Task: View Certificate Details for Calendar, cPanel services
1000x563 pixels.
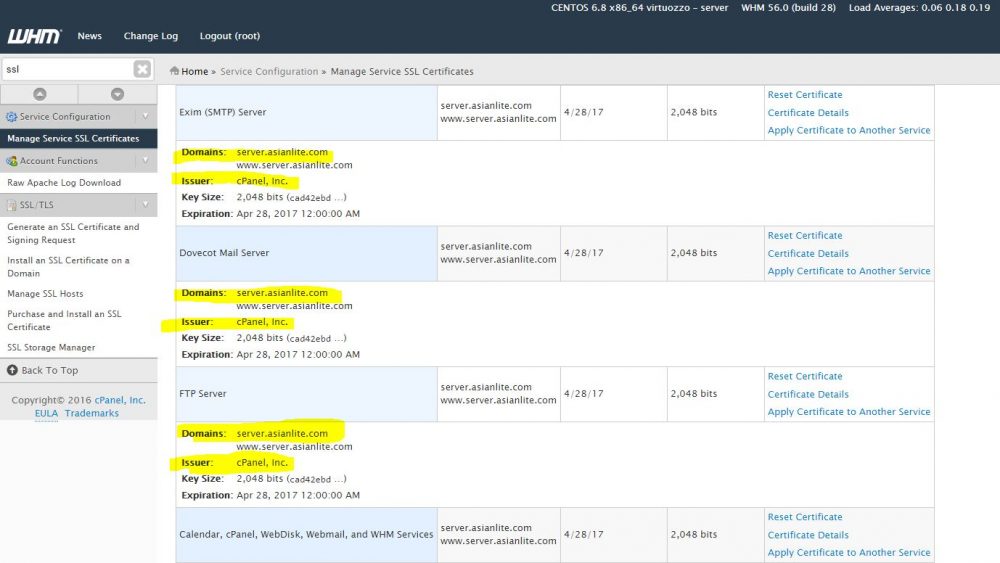Action: (808, 535)
